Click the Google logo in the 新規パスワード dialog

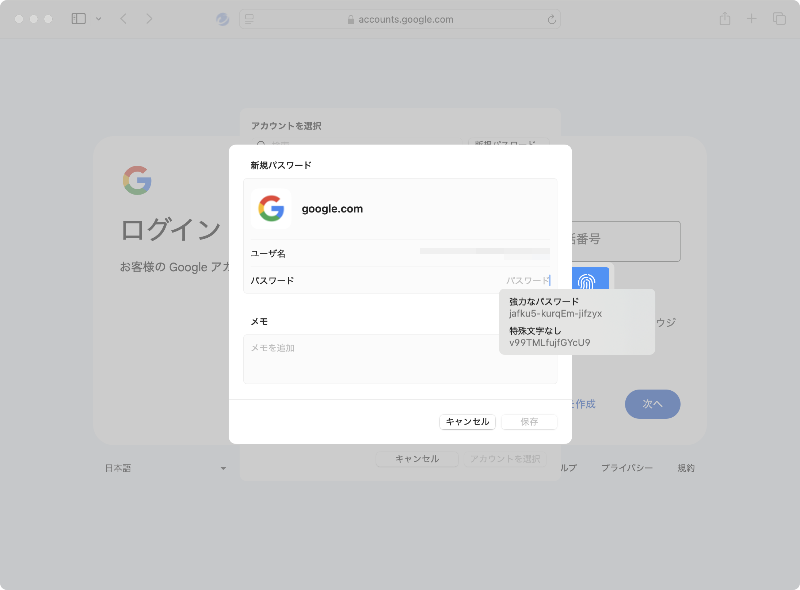(271, 208)
